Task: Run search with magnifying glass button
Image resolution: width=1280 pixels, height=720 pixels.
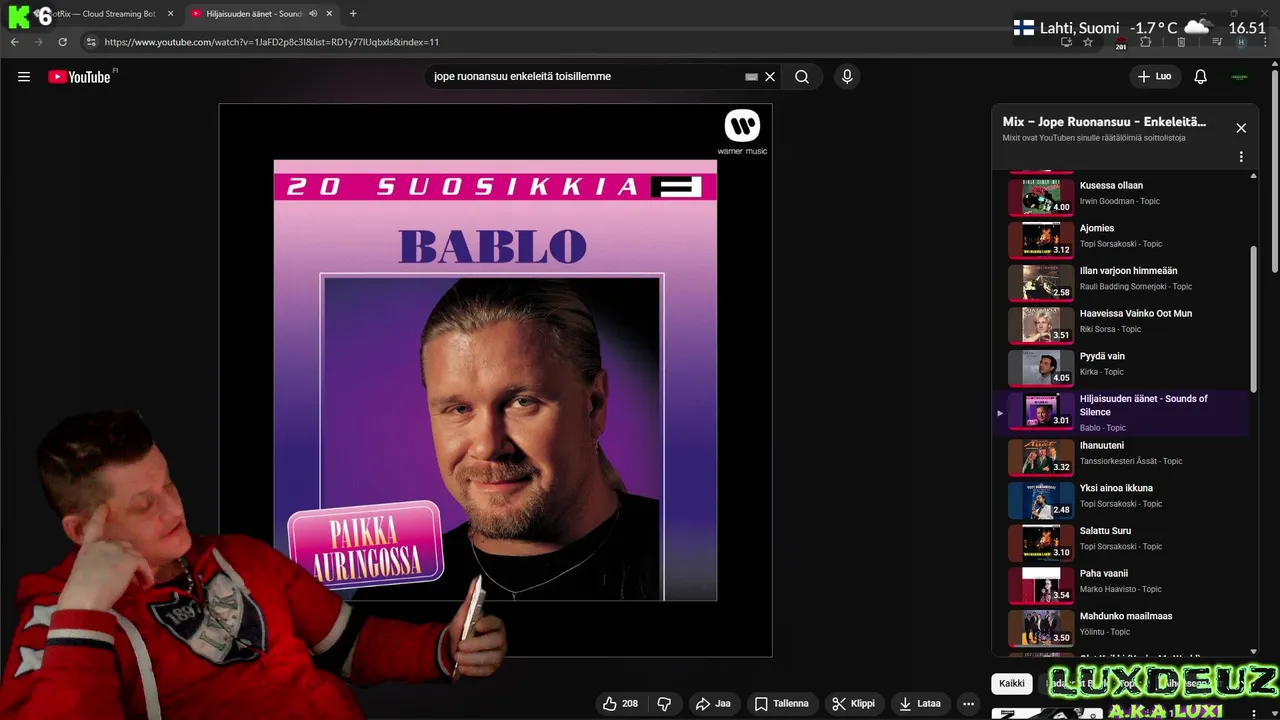Action: coord(802,77)
